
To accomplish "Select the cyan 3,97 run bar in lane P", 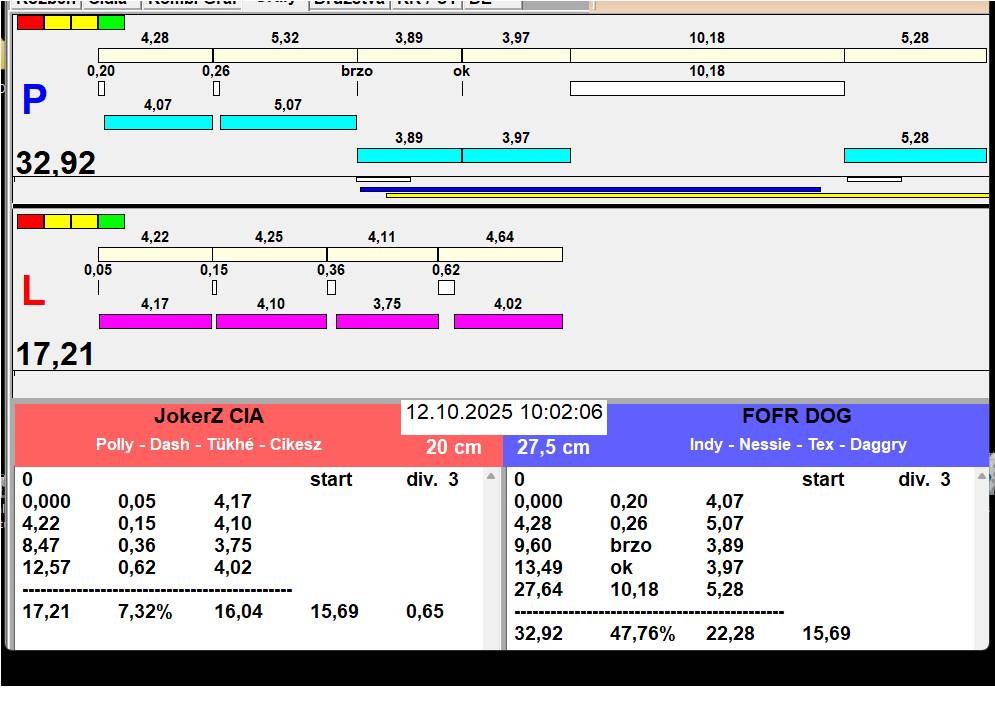I will [x=516, y=156].
